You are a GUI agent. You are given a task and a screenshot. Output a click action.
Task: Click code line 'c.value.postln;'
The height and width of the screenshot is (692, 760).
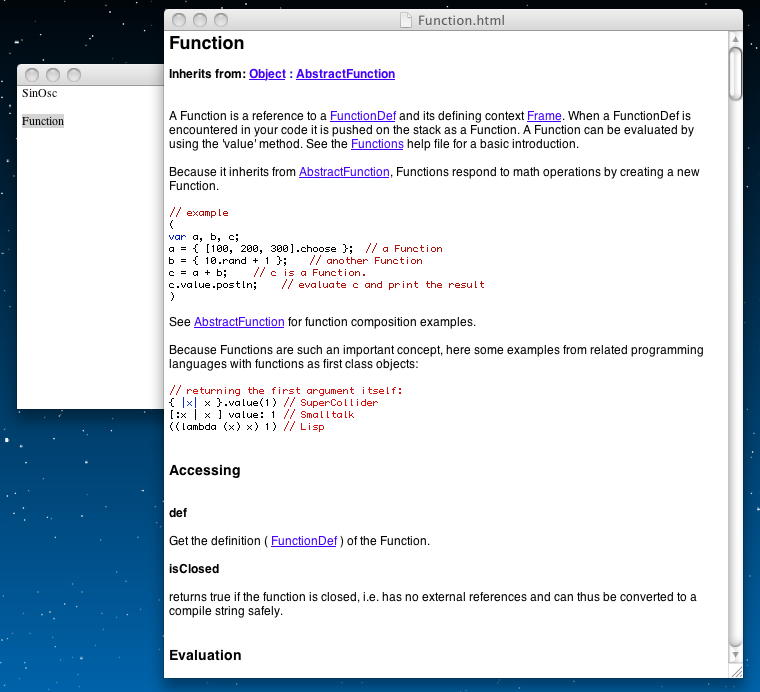point(213,285)
